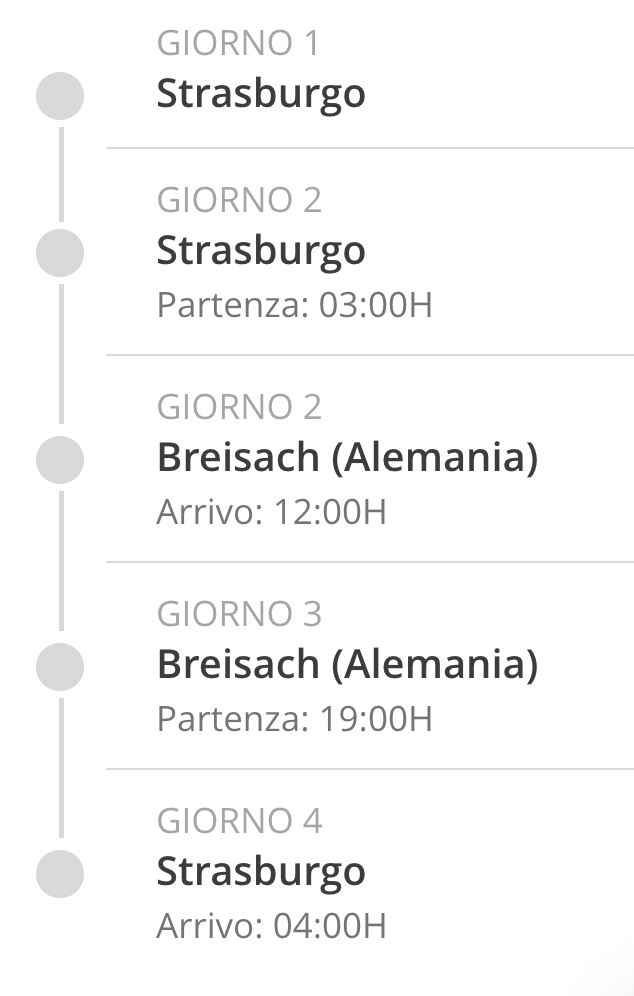
Task: Select the GIORNO 4 label
Action: point(239,821)
